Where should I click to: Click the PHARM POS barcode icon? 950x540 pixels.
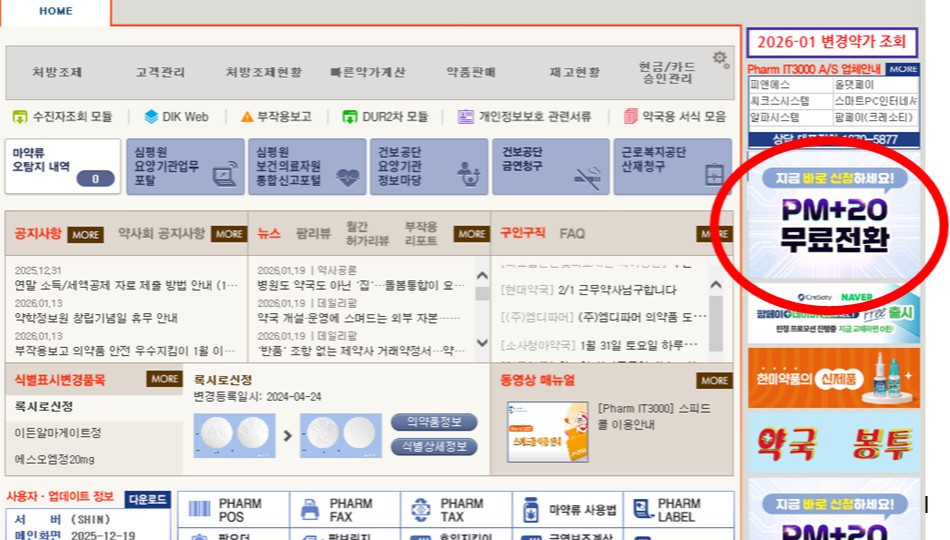click(x=199, y=508)
